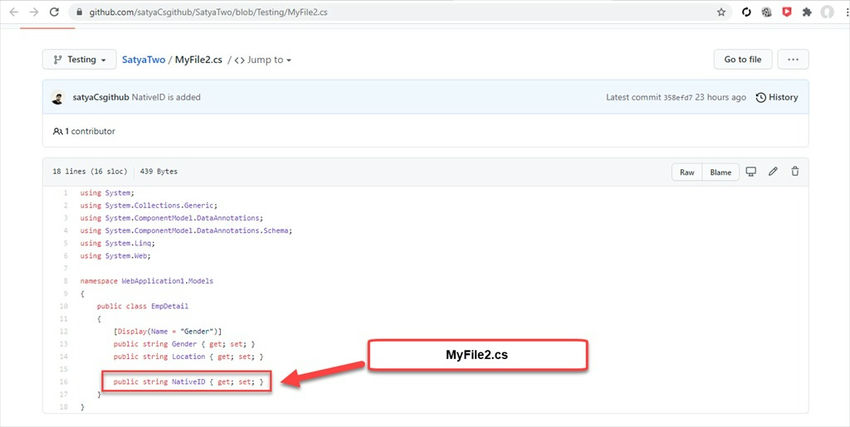
Task: Click the Go to file button
Action: click(743, 60)
